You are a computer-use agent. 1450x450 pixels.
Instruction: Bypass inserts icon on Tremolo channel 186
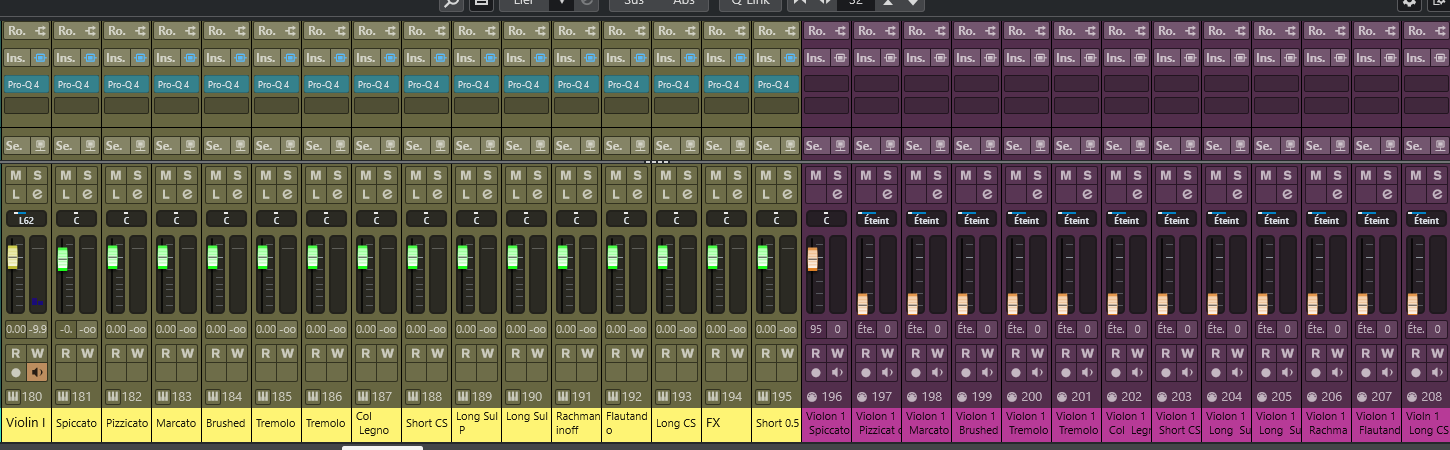340,58
